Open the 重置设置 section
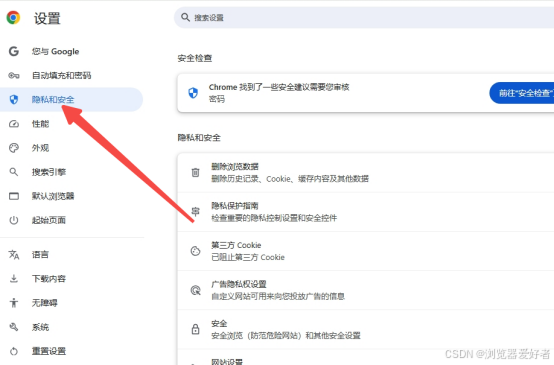 (x=71, y=351)
